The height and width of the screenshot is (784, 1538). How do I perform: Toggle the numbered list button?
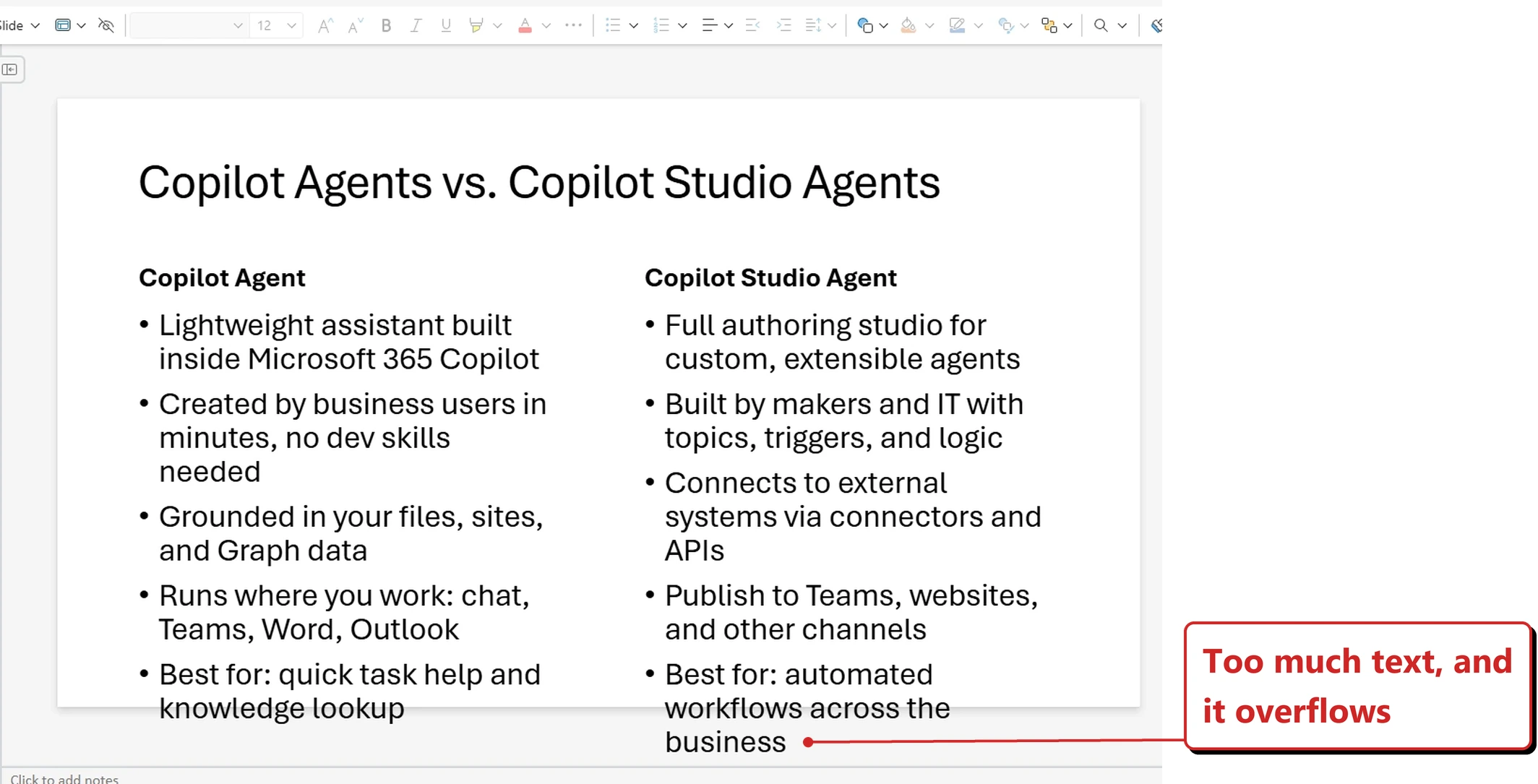[661, 25]
